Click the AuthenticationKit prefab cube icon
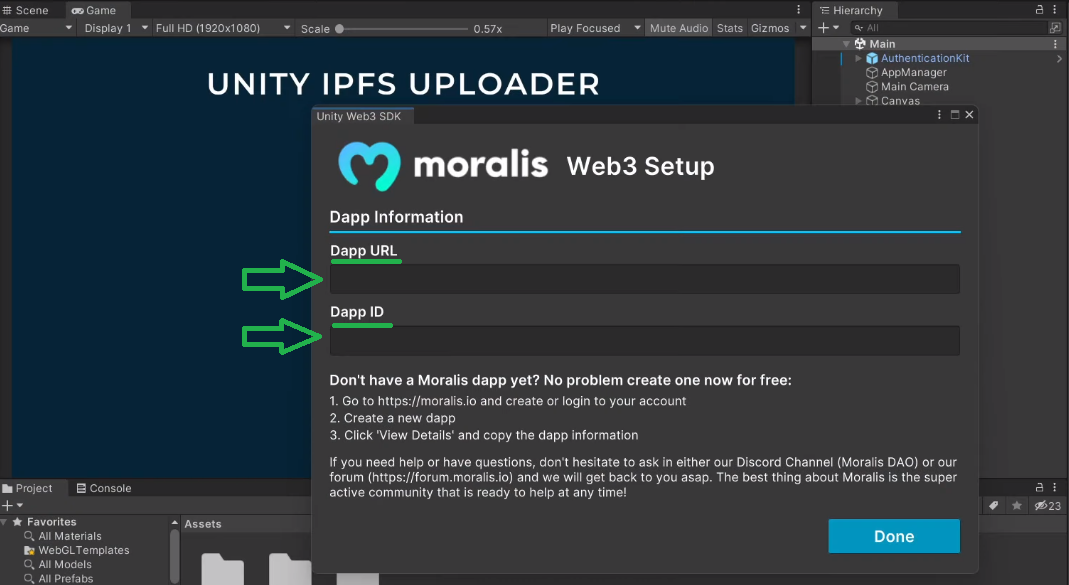Screen dimensions: 1069x585 (872, 59)
